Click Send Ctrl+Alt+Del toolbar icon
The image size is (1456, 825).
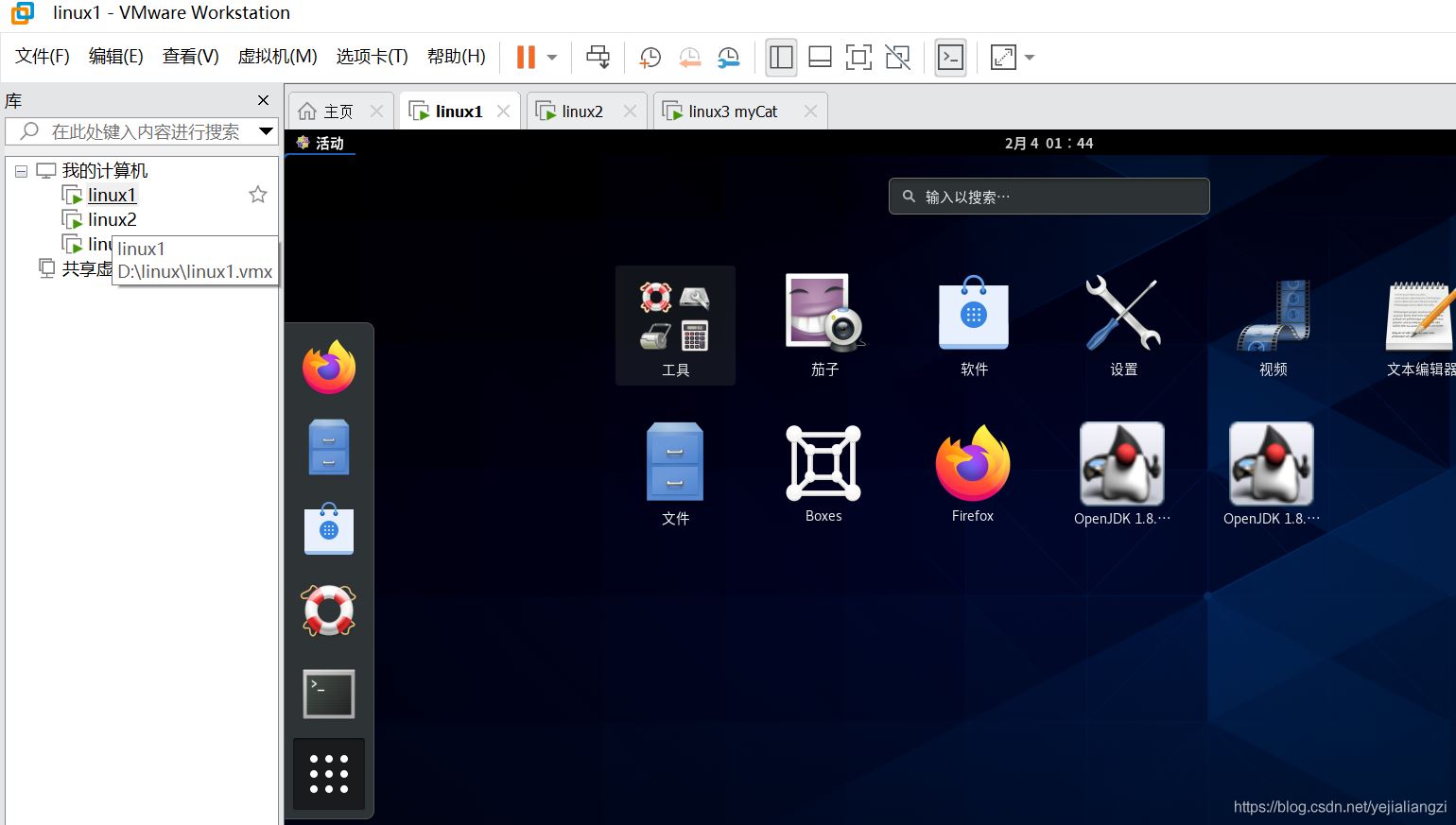[x=598, y=58]
